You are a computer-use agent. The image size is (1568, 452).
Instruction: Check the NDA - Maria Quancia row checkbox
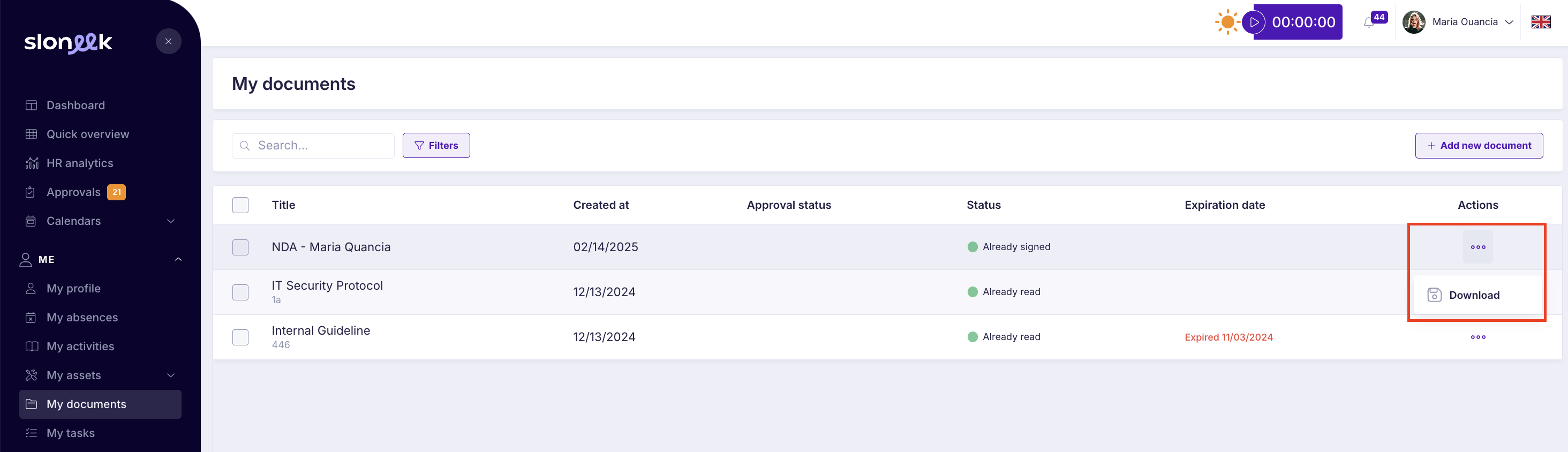point(240,247)
